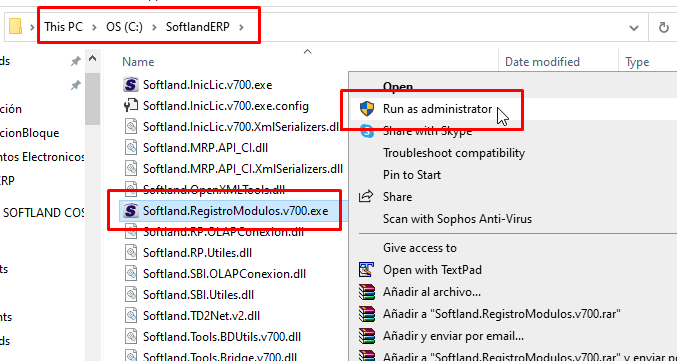The height and width of the screenshot is (361, 677).
Task: Select the file name Softland.MRP.API_CI.XmlSerializers.dll
Action: pyautogui.click(x=243, y=168)
